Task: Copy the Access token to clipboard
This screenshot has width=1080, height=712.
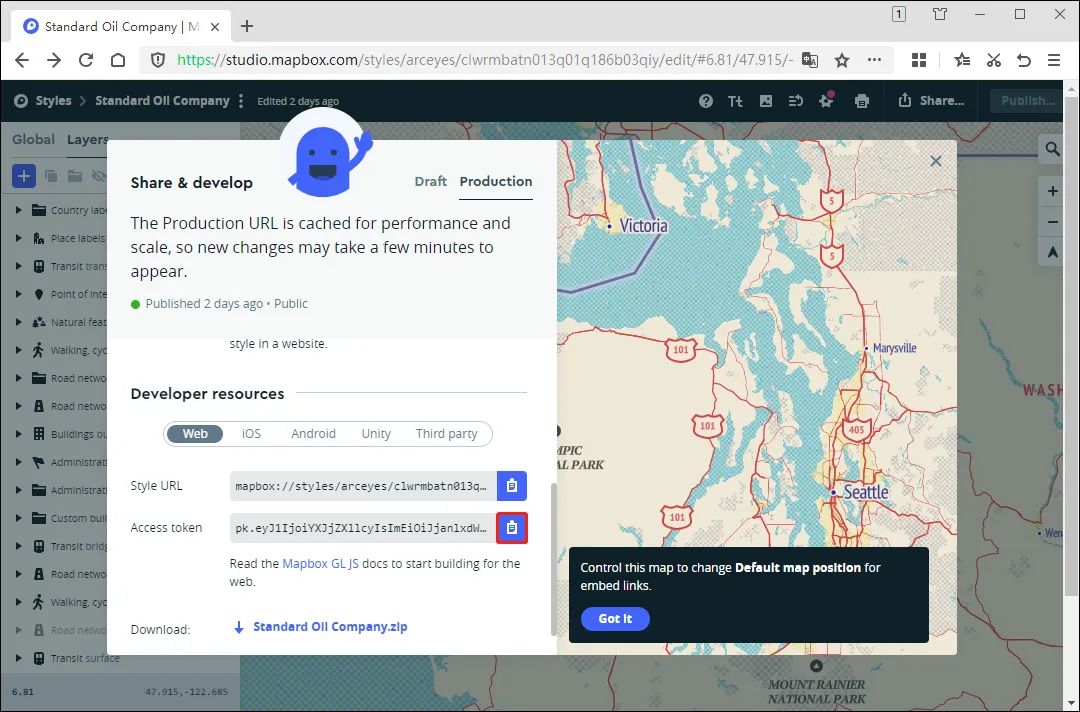Action: (511, 527)
